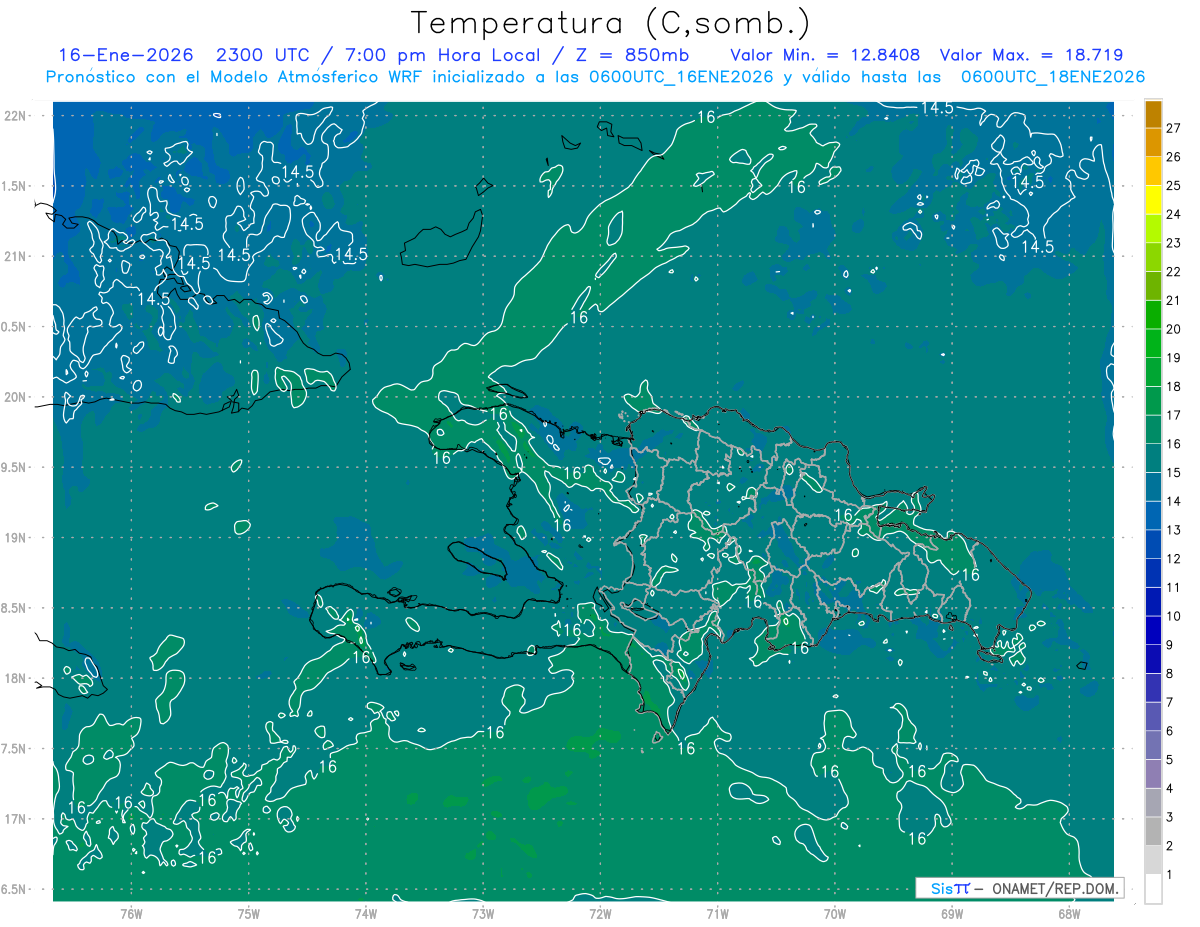Click value "10" on the color scale
The image size is (1200, 927).
coord(1174,616)
